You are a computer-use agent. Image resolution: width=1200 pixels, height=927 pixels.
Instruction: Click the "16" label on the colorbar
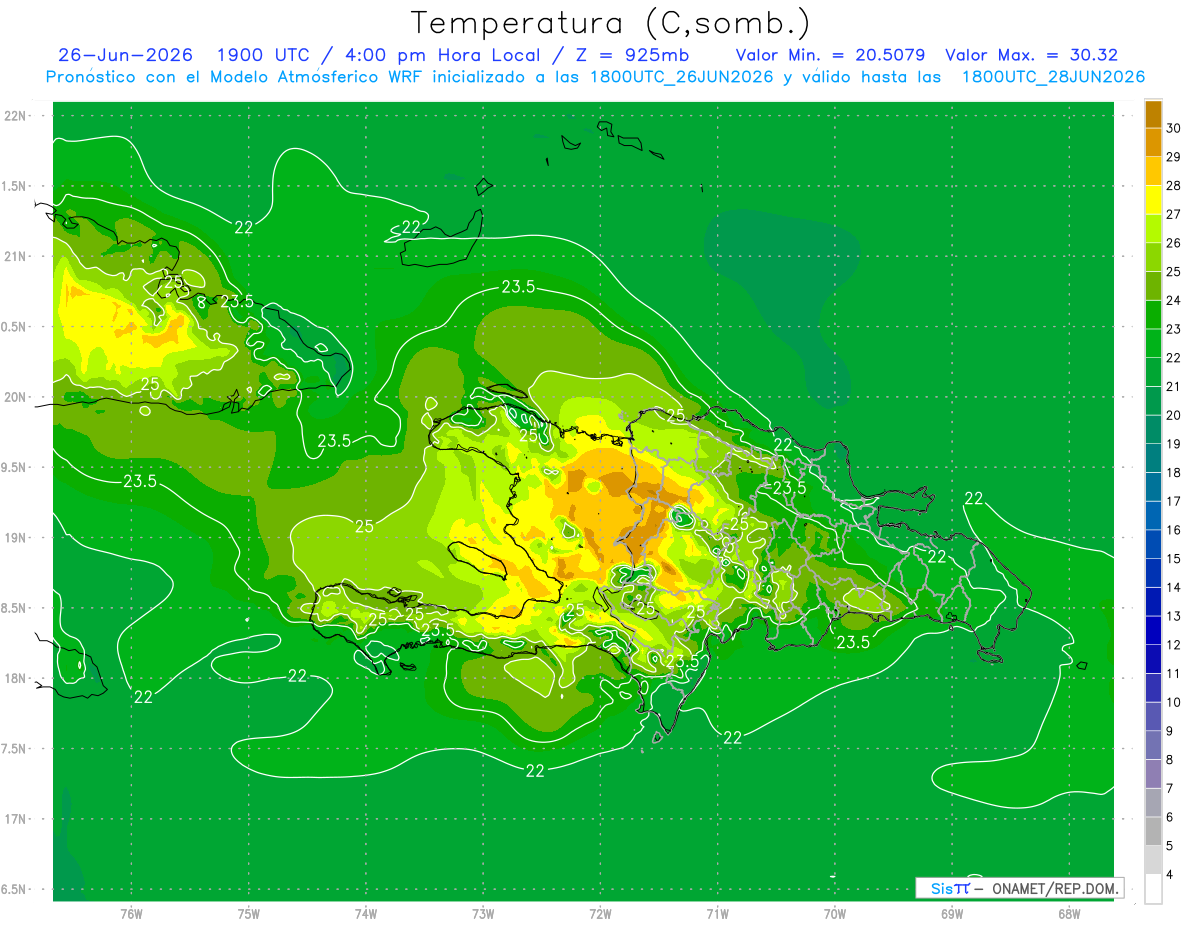click(x=1174, y=530)
